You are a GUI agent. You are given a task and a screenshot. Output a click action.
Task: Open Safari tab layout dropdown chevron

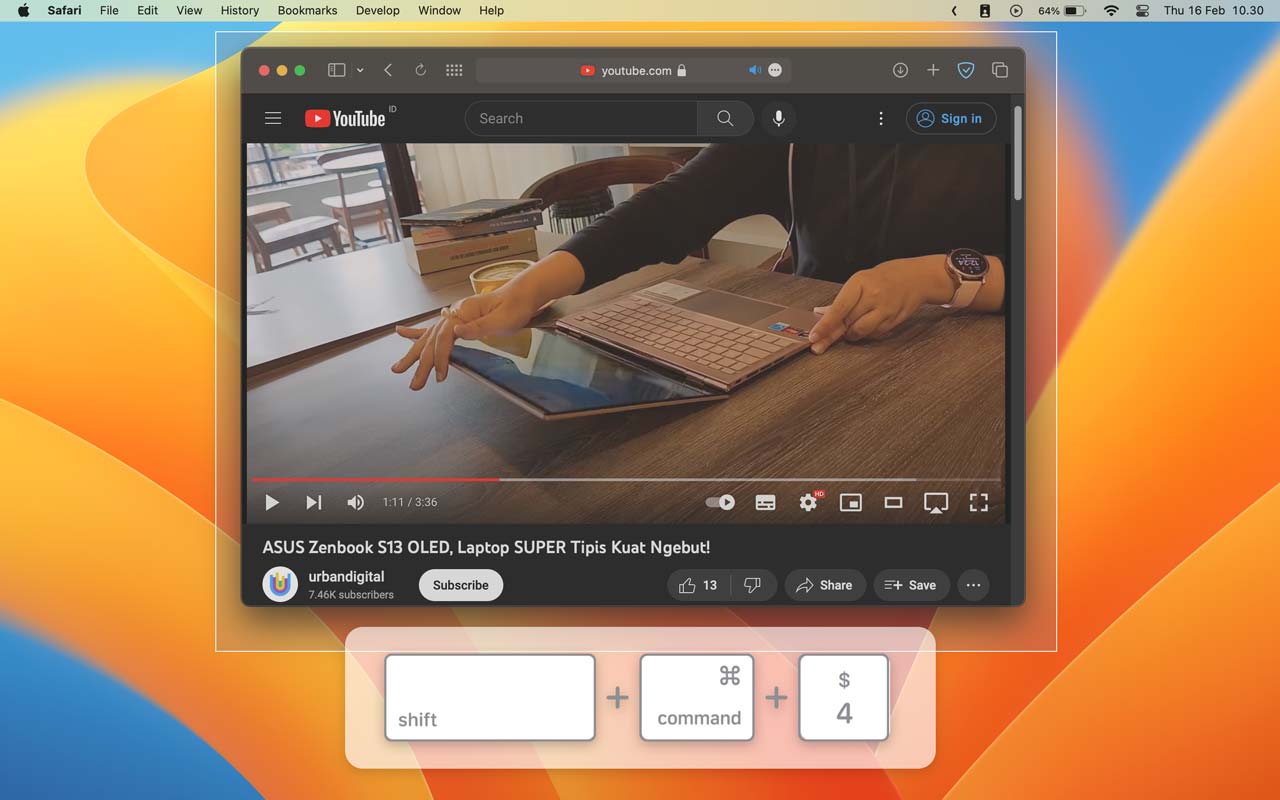click(360, 70)
